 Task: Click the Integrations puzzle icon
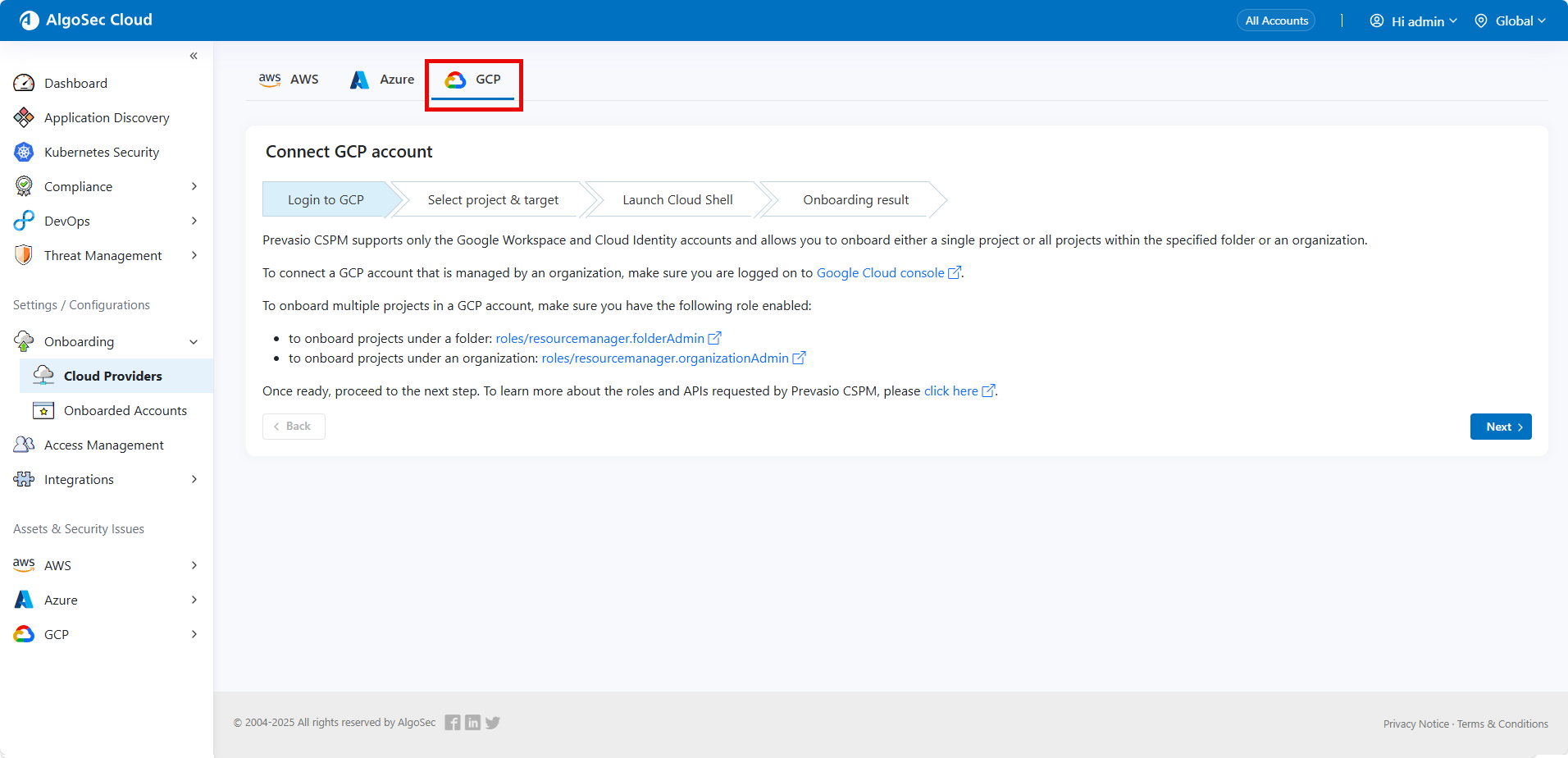tap(24, 479)
